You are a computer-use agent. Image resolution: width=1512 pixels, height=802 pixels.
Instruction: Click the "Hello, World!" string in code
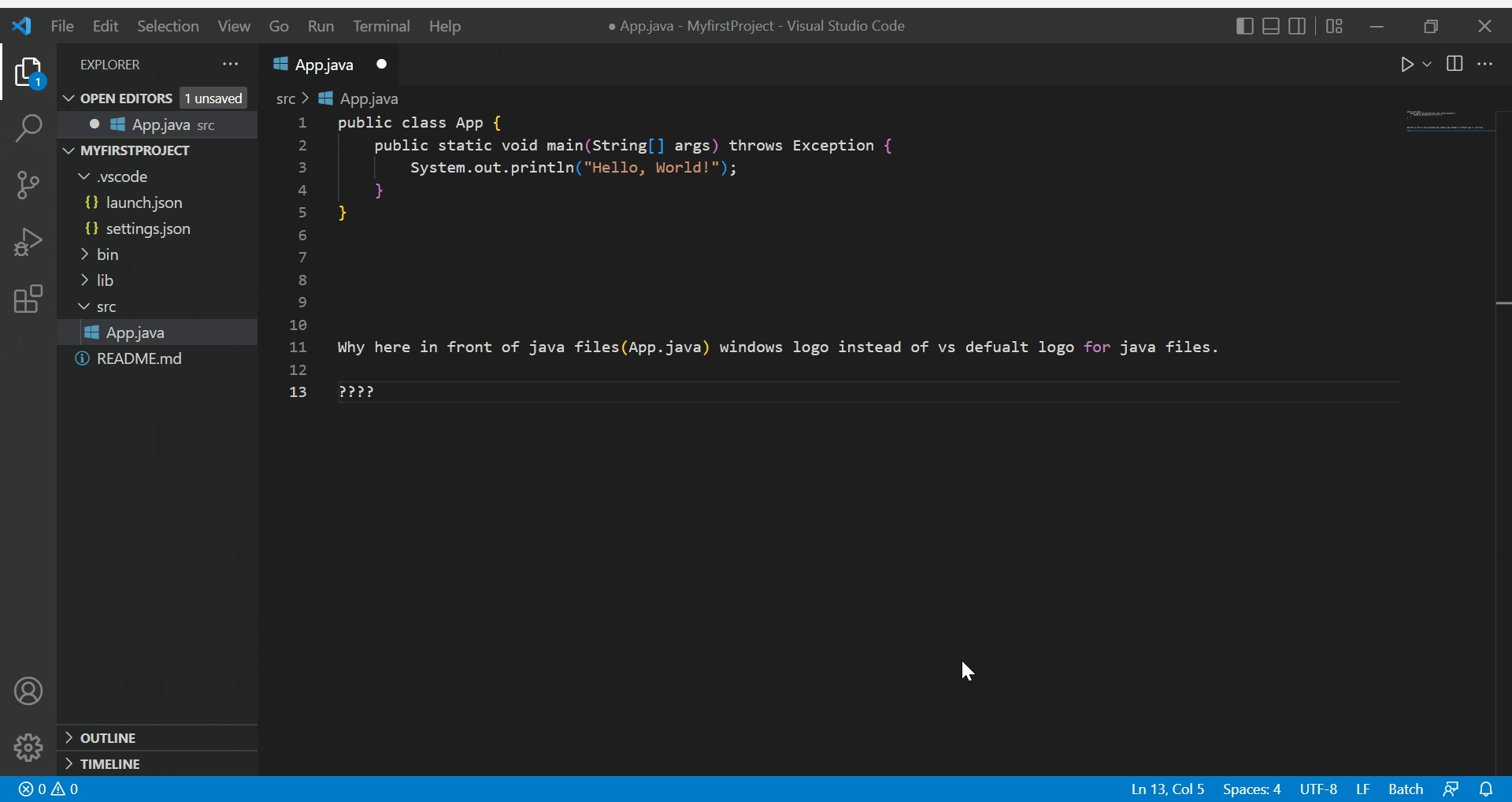point(650,168)
